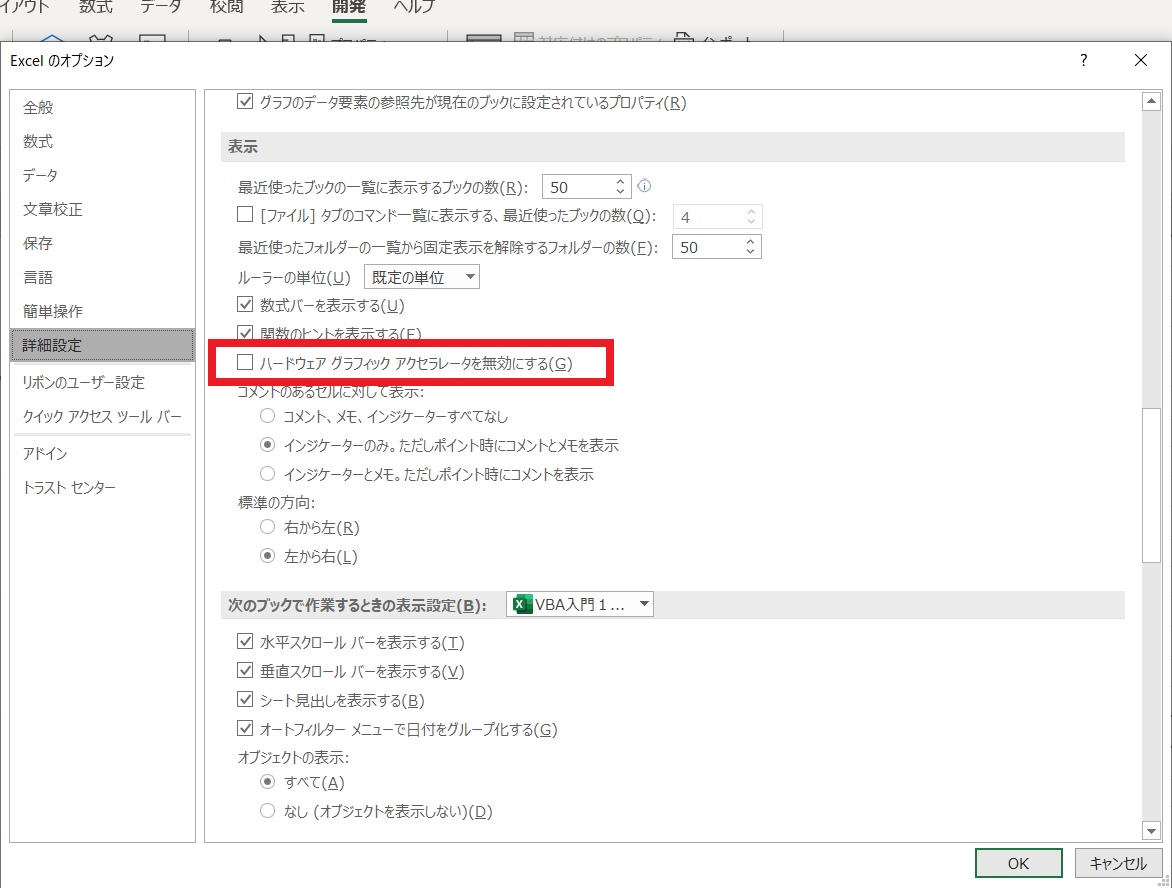Increase recent workbooks count with spinner
The width and height of the screenshot is (1172, 888).
click(x=620, y=182)
